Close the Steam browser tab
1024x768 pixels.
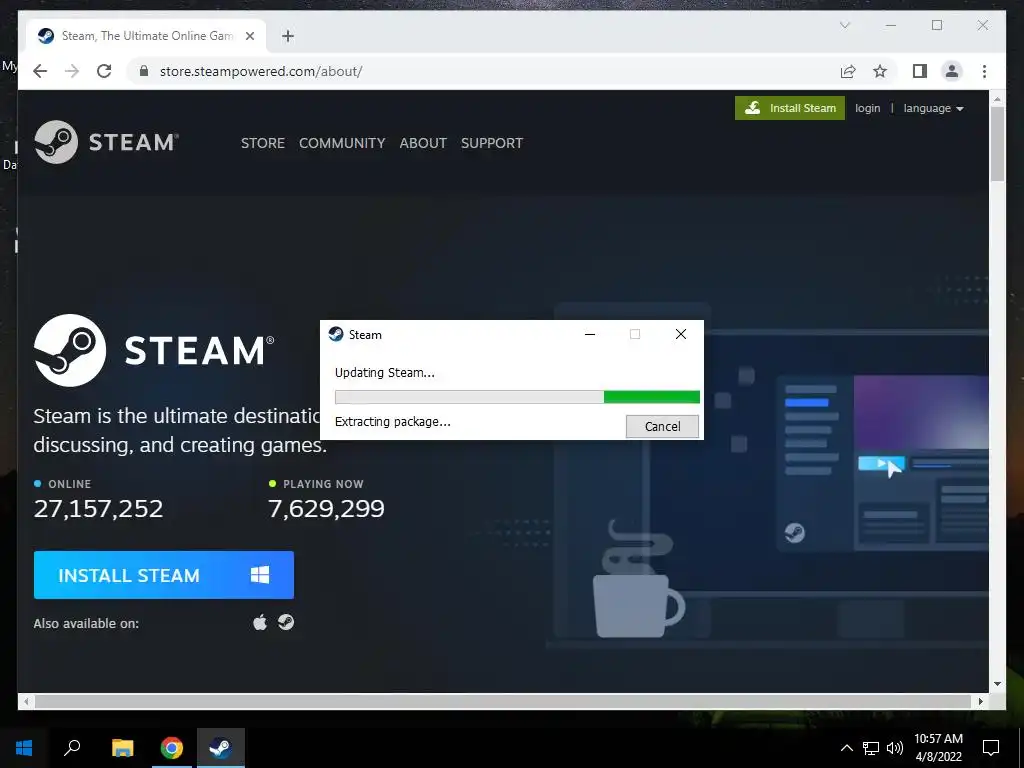pos(249,36)
